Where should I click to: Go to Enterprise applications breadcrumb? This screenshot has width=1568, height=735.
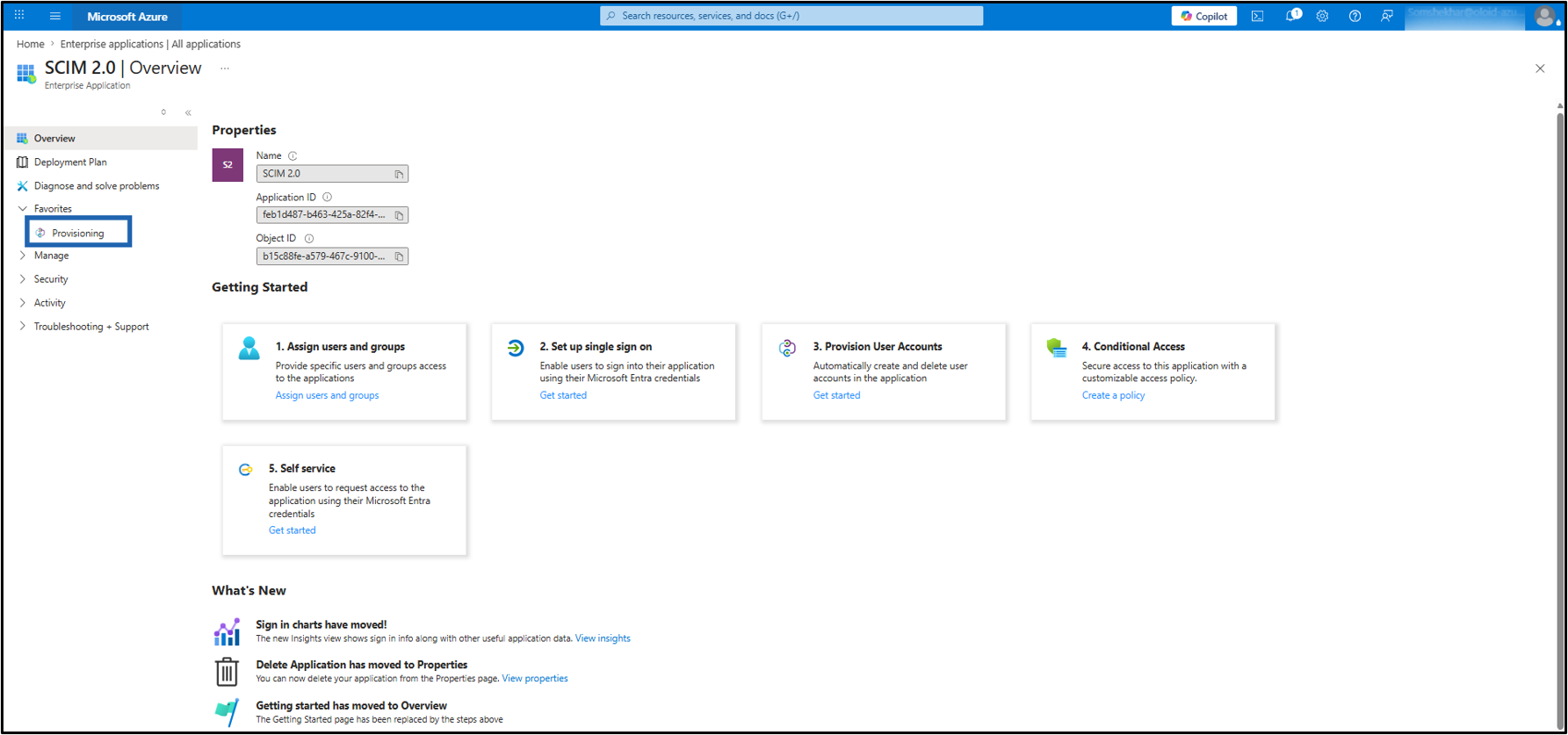(x=150, y=44)
